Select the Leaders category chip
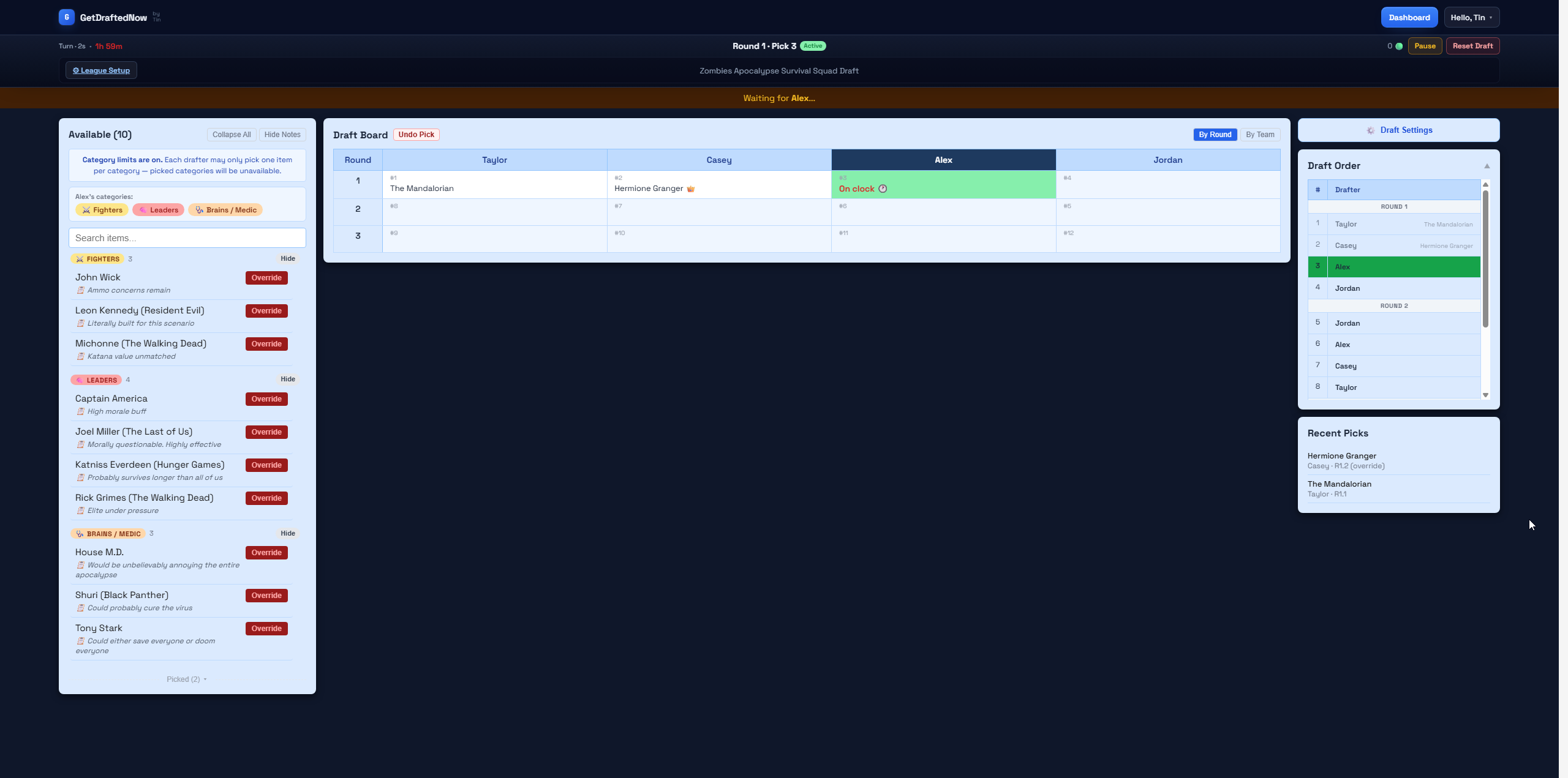Image resolution: width=1568 pixels, height=778 pixels. click(158, 210)
